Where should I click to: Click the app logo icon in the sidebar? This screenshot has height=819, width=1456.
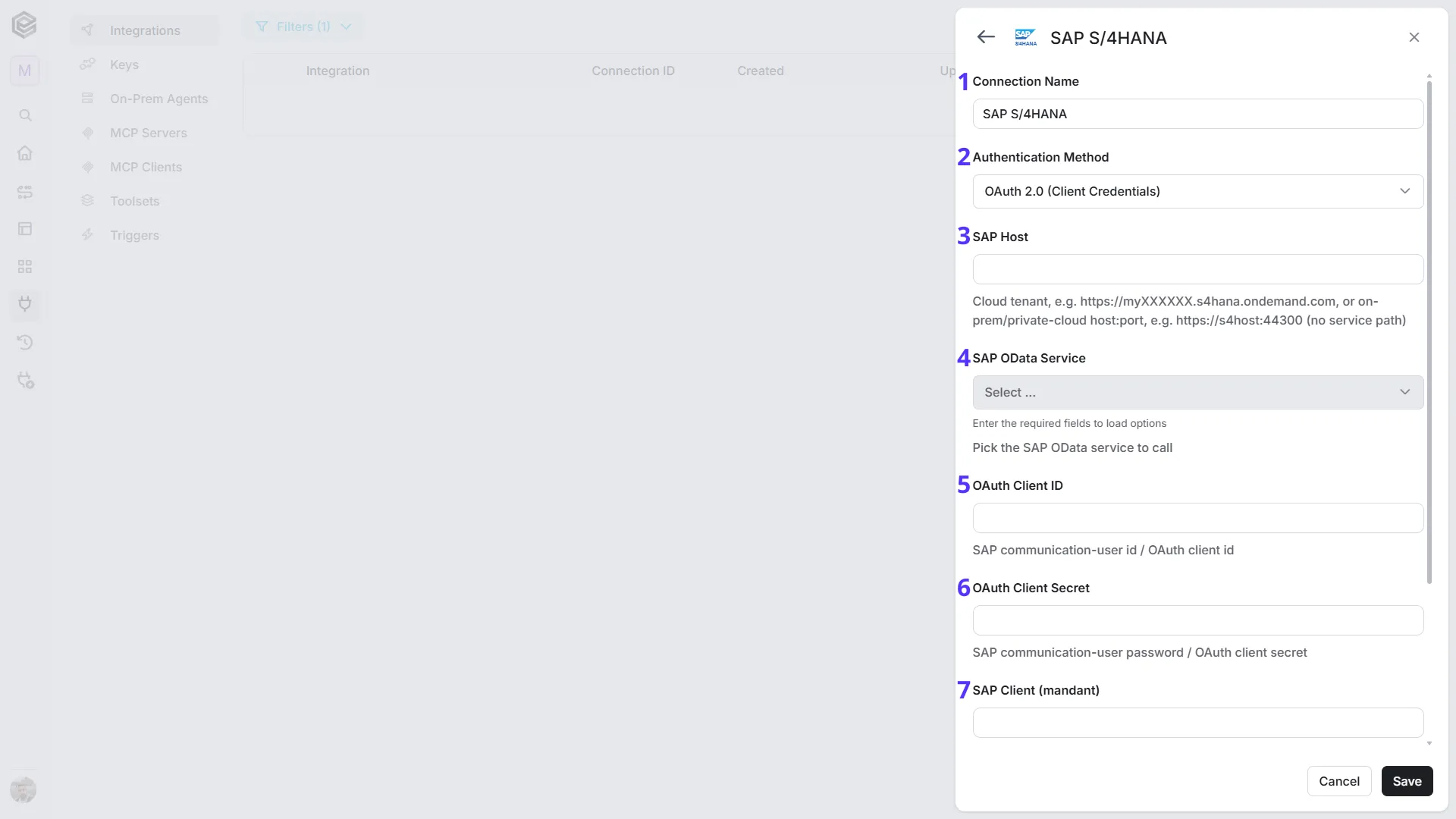click(24, 25)
